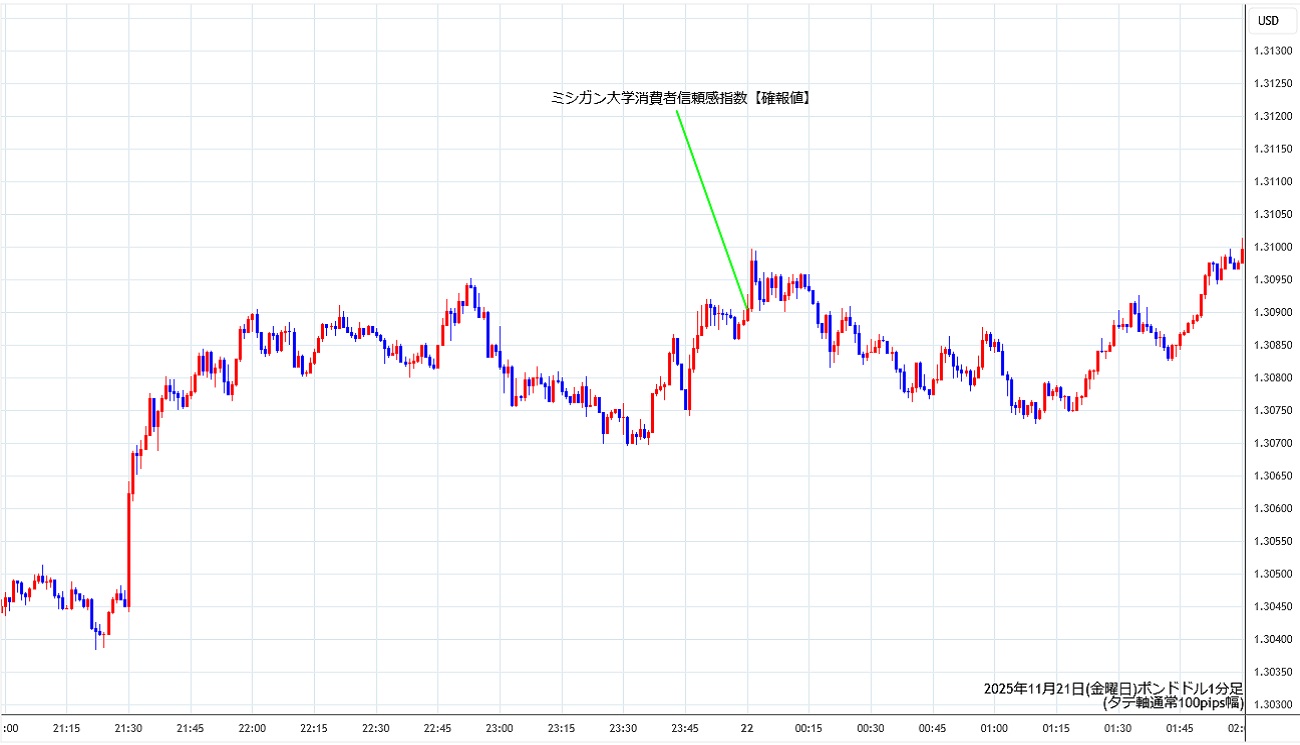Viewport: 1300px width, 745px height.
Task: Click the 1.30300 price axis label
Action: pyautogui.click(x=1271, y=705)
